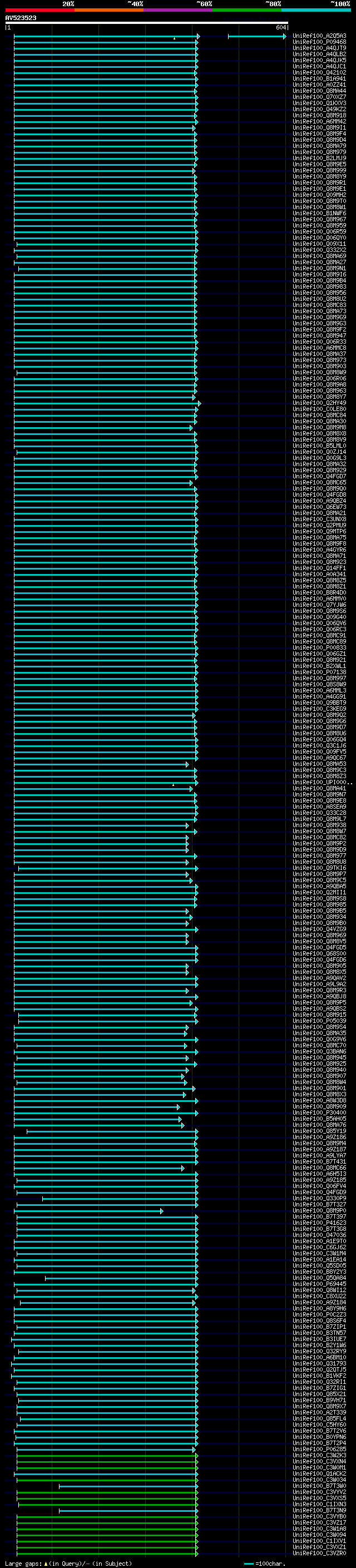This screenshot has width=356, height=1568.
Task: Click UniRef100_A8SEA9 hit label
Action: coord(319,807)
